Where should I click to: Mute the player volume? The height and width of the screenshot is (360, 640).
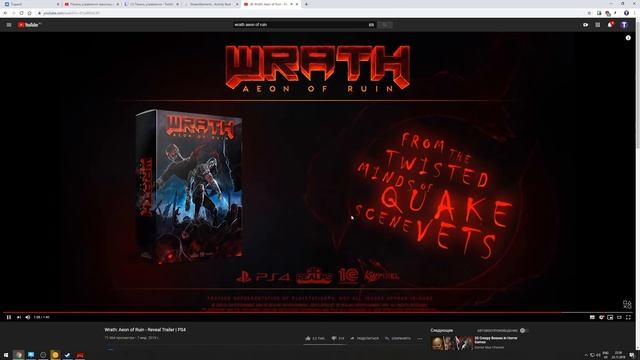[x=28, y=317]
